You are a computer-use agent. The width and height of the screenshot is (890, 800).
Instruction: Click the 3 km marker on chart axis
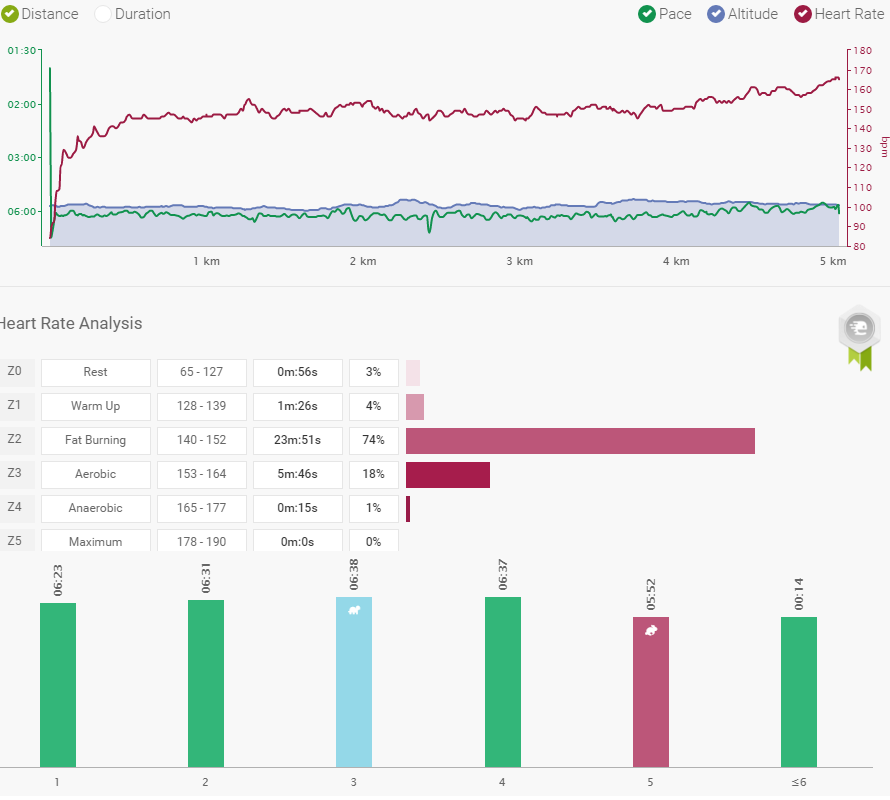pos(518,261)
